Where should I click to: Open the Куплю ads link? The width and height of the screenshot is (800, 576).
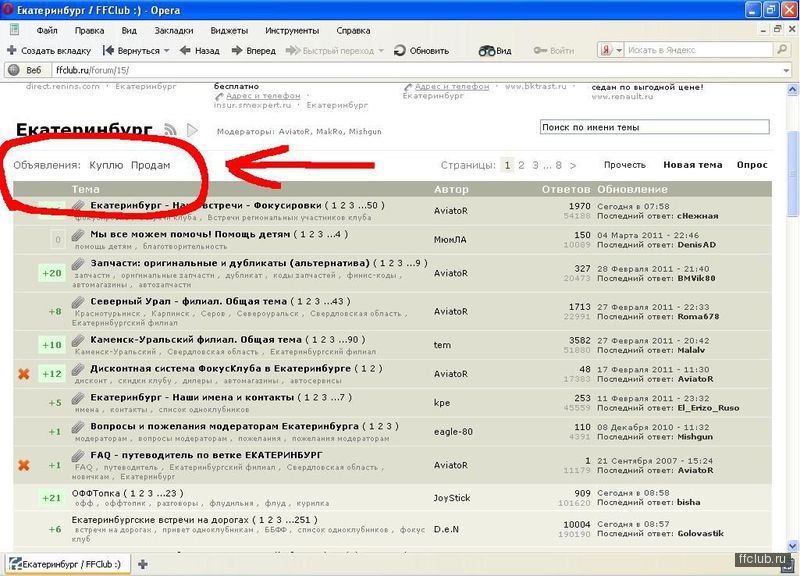(x=106, y=165)
